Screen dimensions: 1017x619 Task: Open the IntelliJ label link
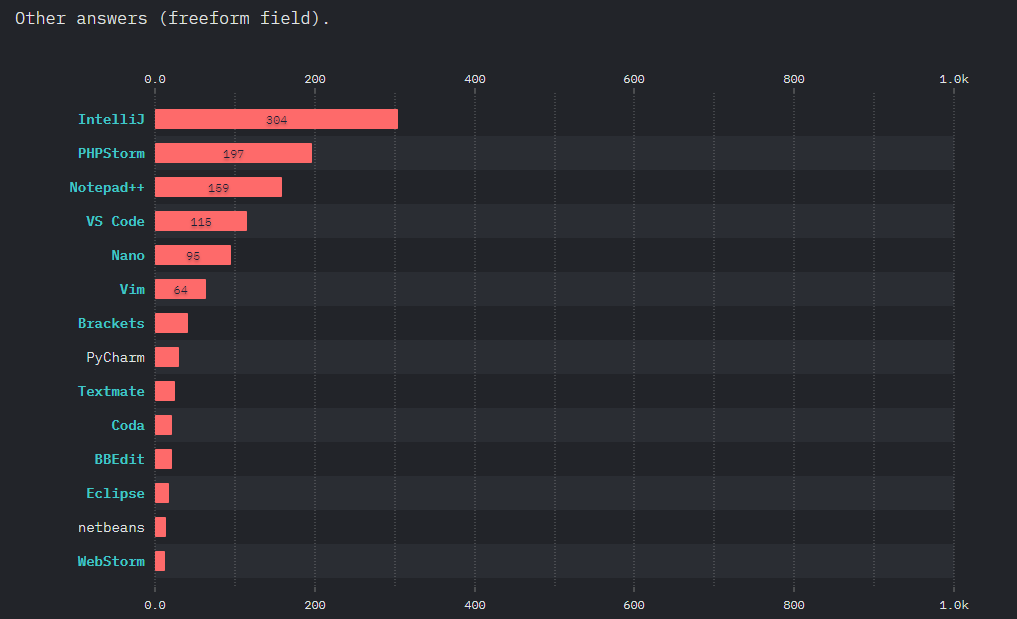click(x=111, y=119)
